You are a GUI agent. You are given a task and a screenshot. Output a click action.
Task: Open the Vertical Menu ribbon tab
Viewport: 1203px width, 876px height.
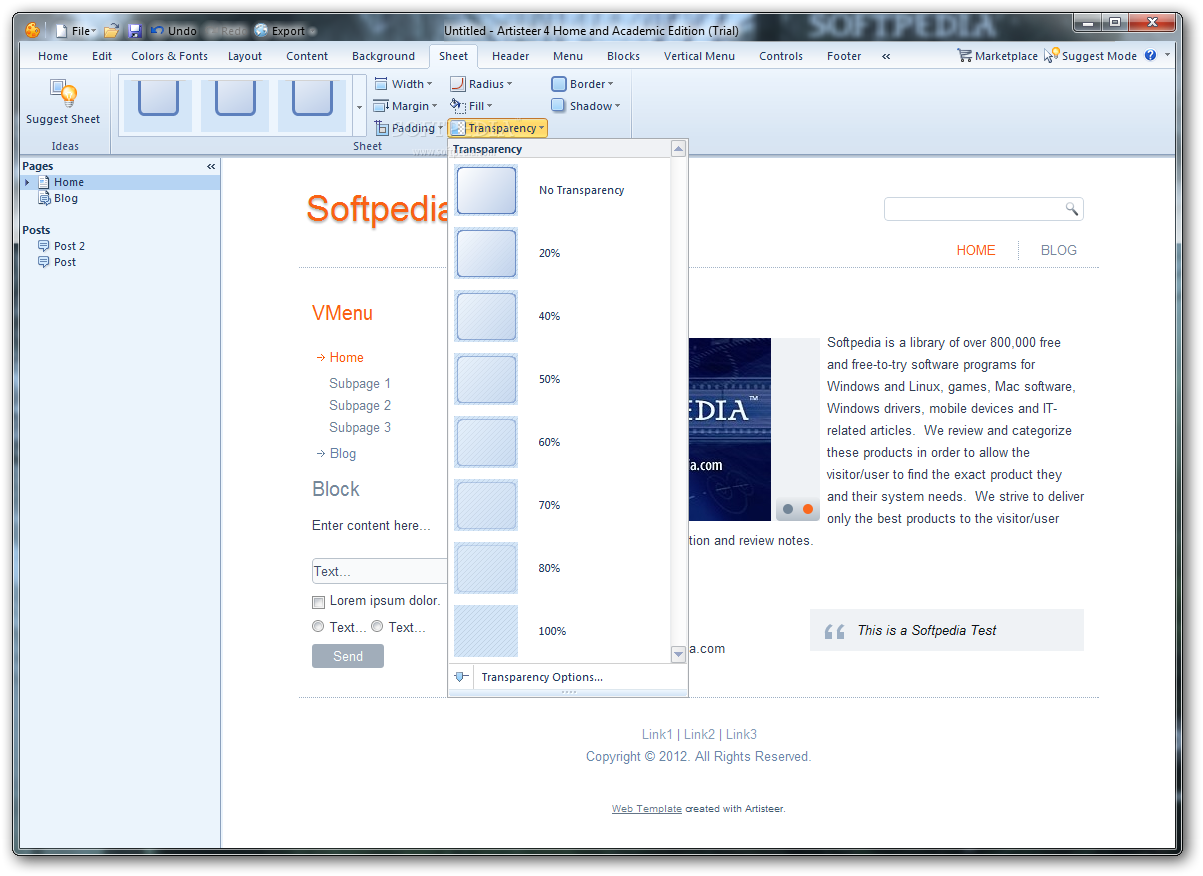pyautogui.click(x=699, y=56)
